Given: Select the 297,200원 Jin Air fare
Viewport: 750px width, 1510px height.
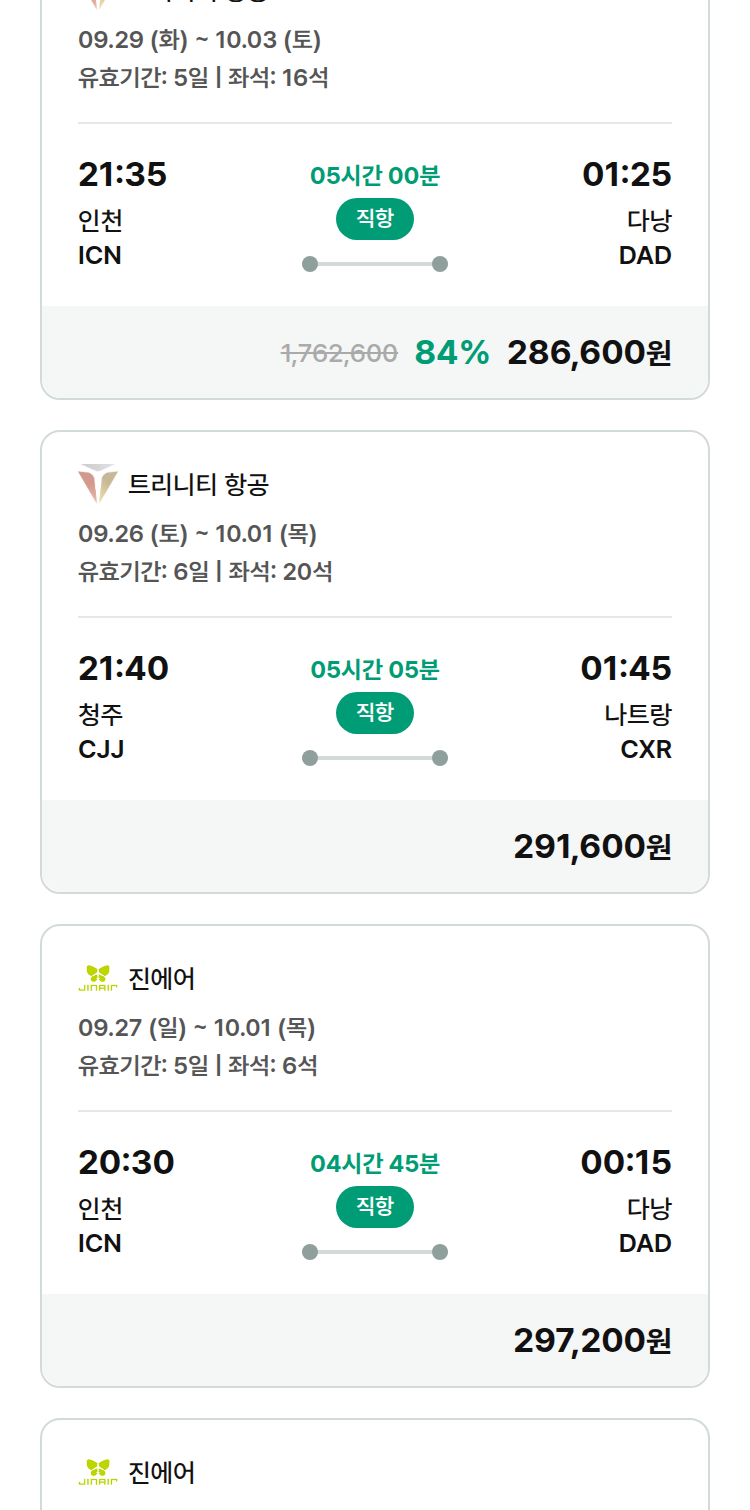Looking at the screenshot, I should 593,1341.
